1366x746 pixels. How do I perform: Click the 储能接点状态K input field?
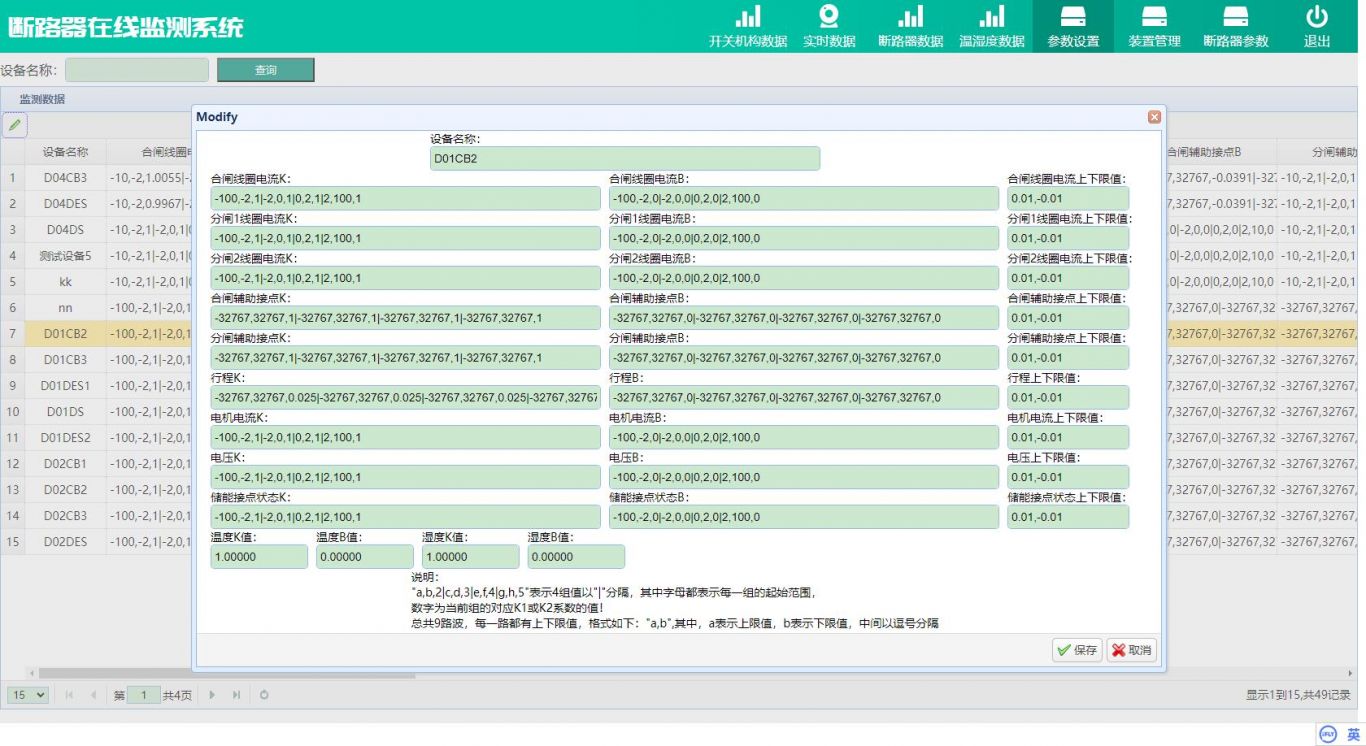(x=405, y=517)
